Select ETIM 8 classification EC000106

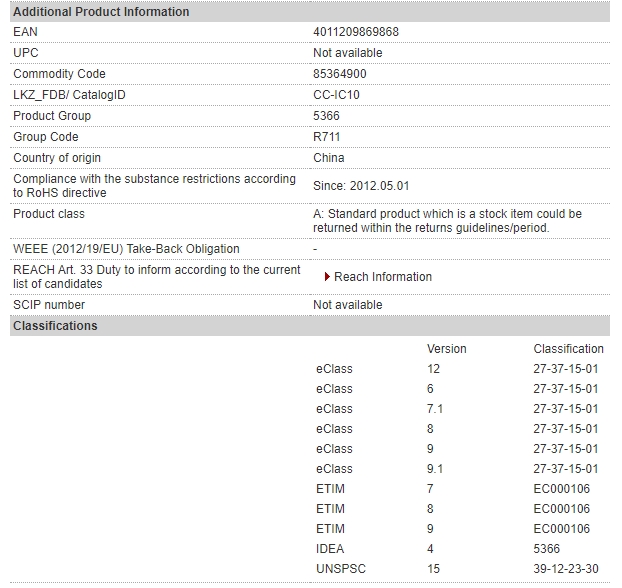click(562, 509)
